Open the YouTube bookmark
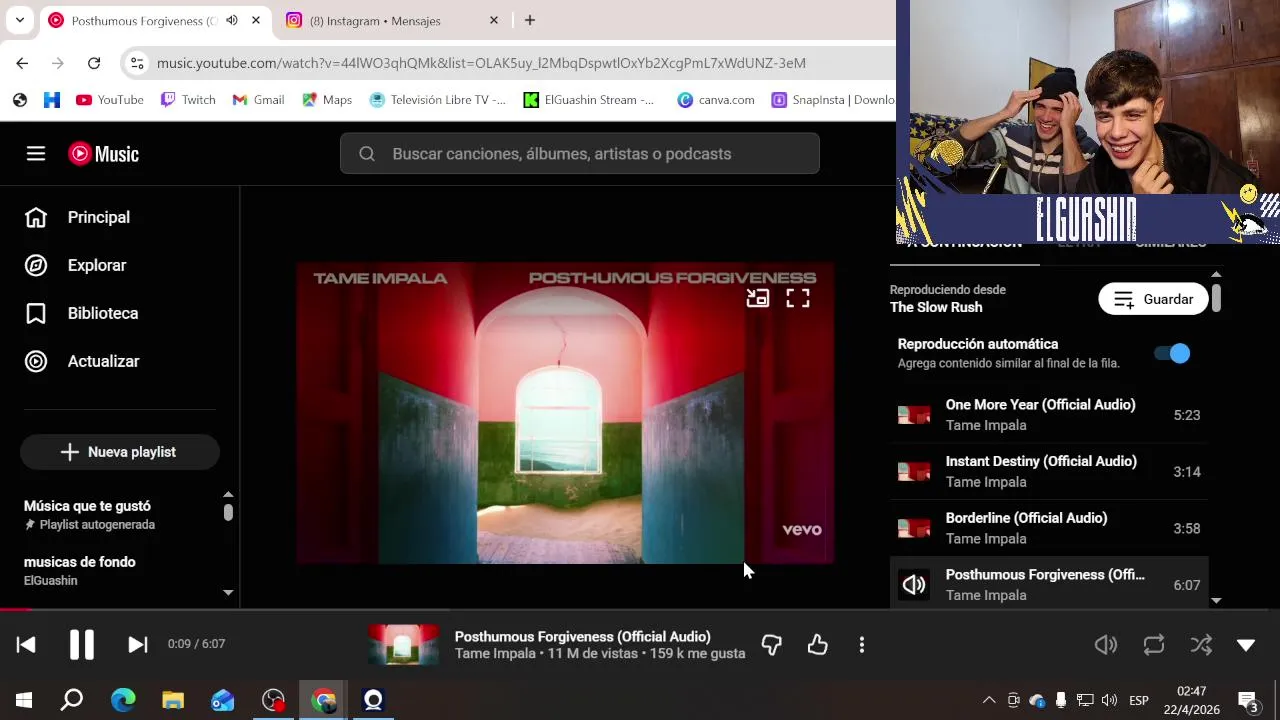Screen dimensions: 1280x720 [110, 100]
